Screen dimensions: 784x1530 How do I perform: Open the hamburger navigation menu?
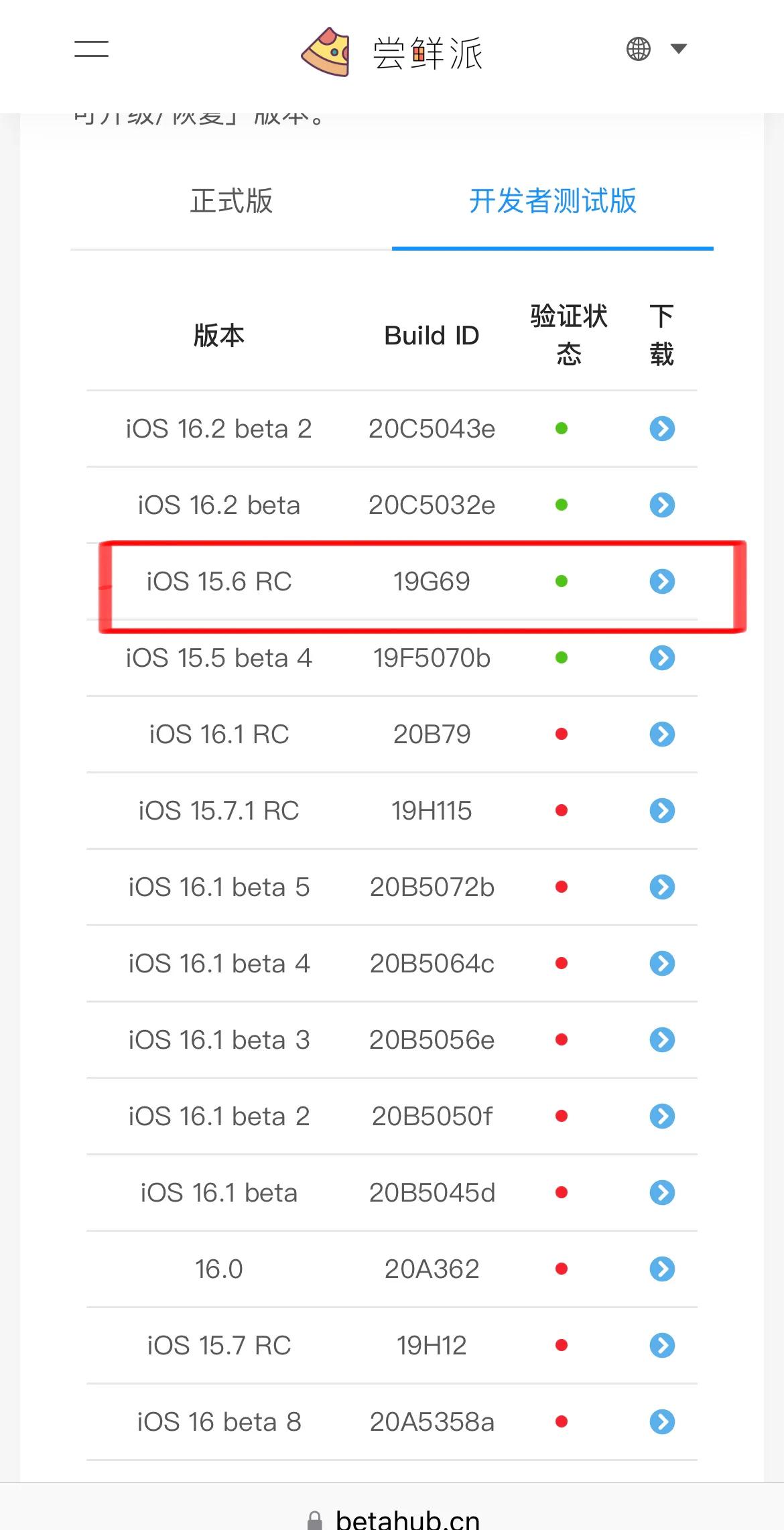(x=91, y=49)
